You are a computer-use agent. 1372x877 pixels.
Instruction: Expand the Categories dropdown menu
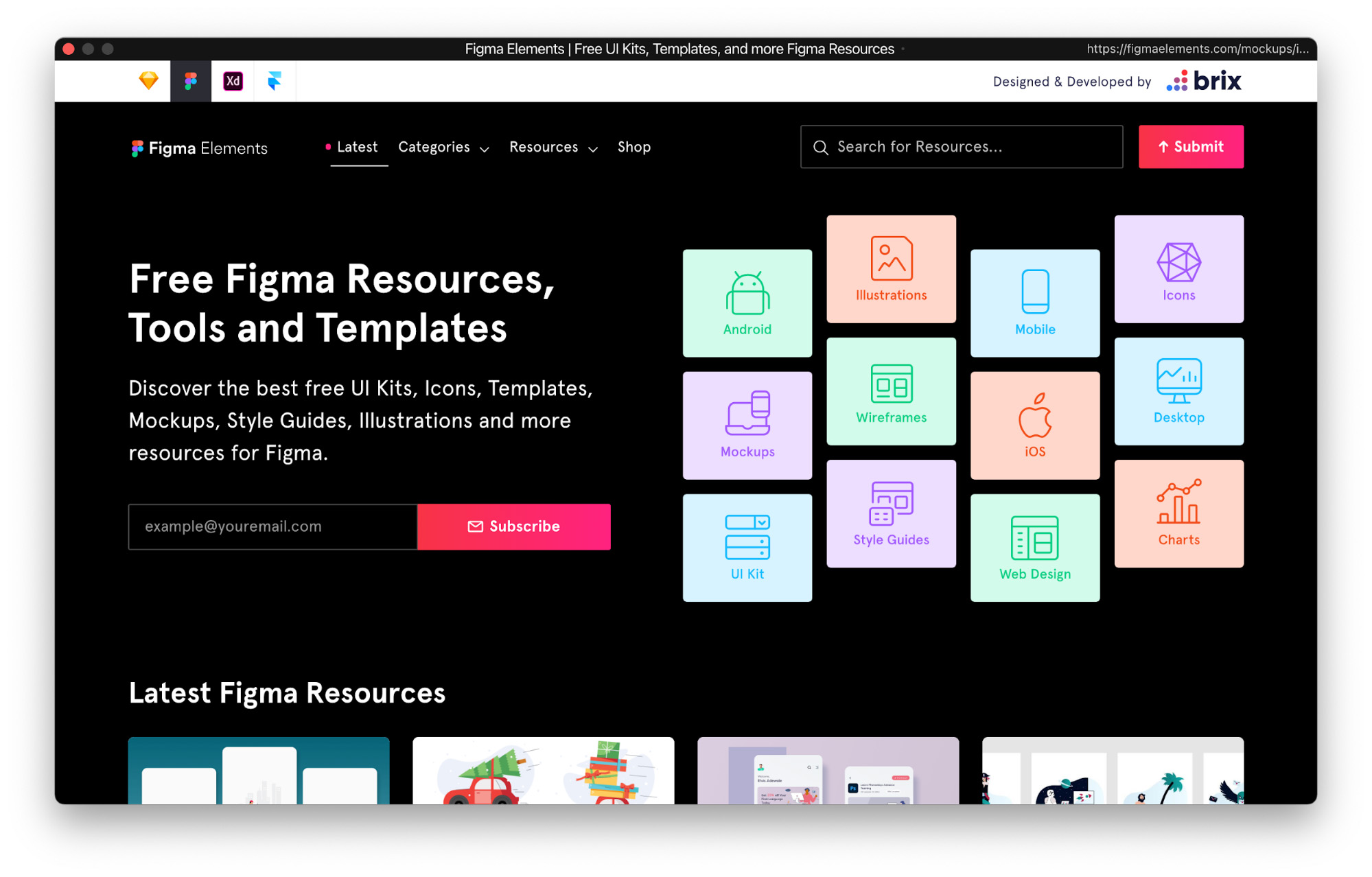point(443,148)
